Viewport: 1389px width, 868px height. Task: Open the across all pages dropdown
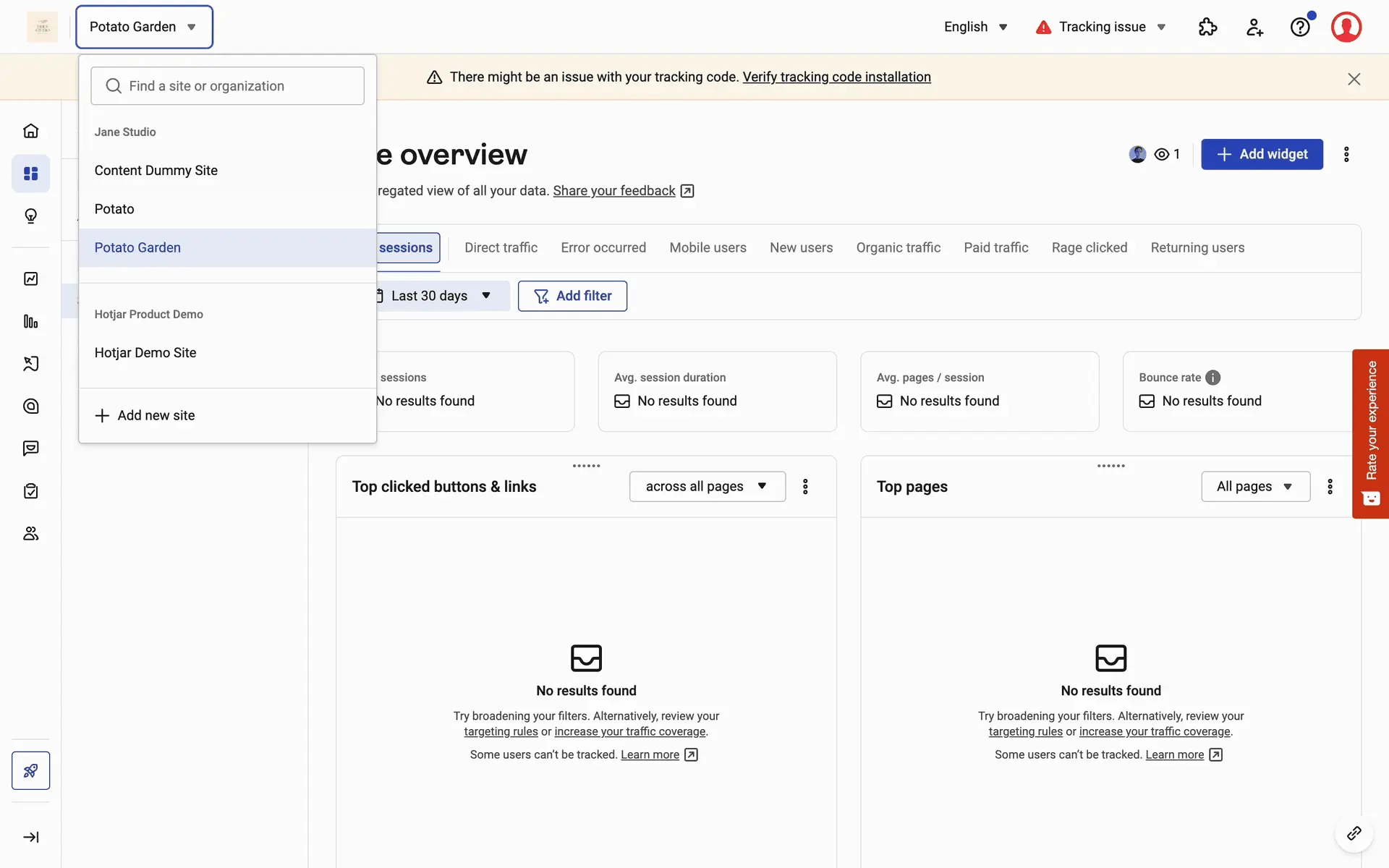pos(707,486)
